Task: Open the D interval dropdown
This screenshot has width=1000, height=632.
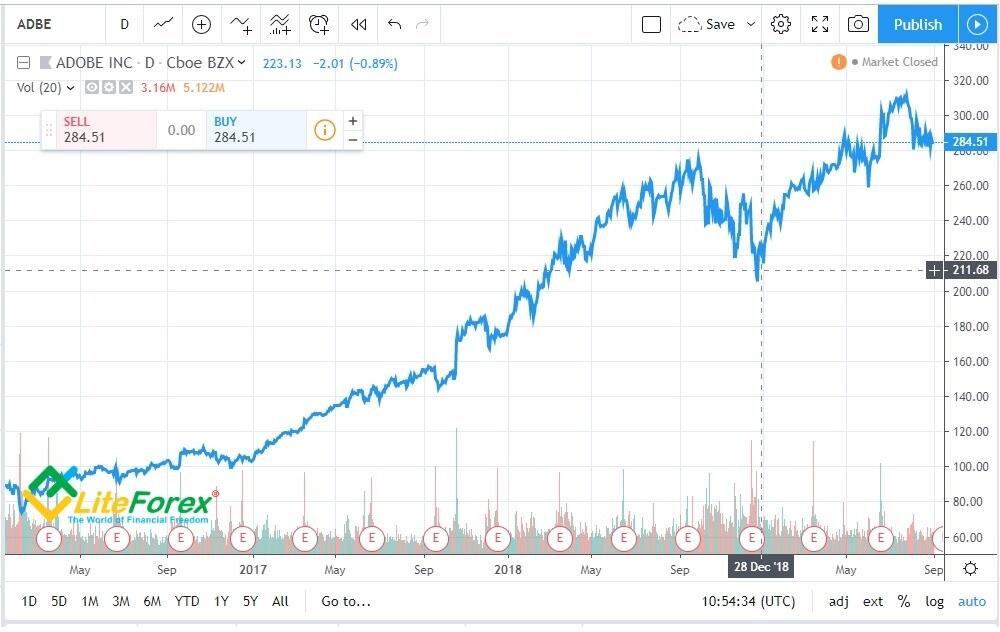Action: (x=124, y=24)
